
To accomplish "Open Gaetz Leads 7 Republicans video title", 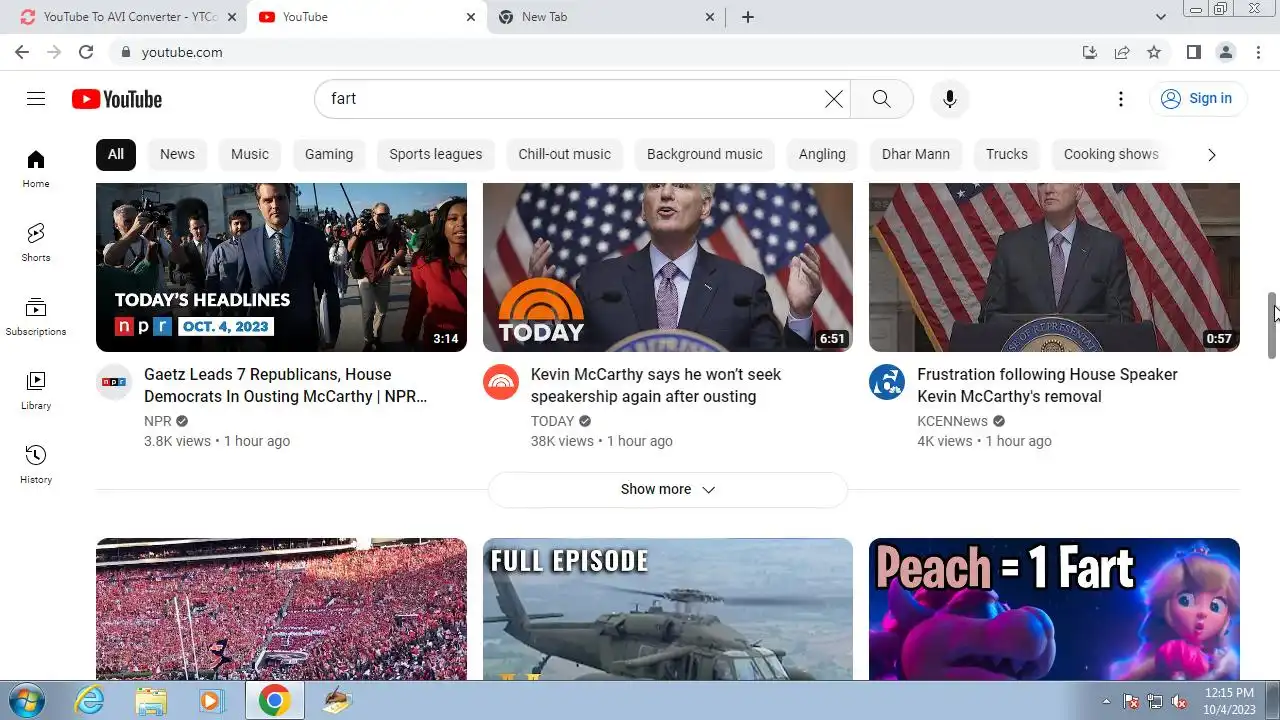I will (286, 385).
